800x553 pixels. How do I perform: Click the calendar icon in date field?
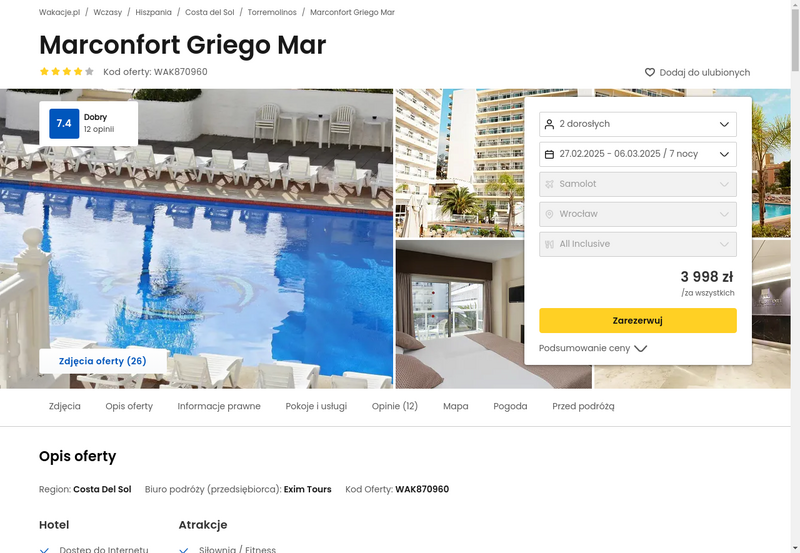[549, 154]
